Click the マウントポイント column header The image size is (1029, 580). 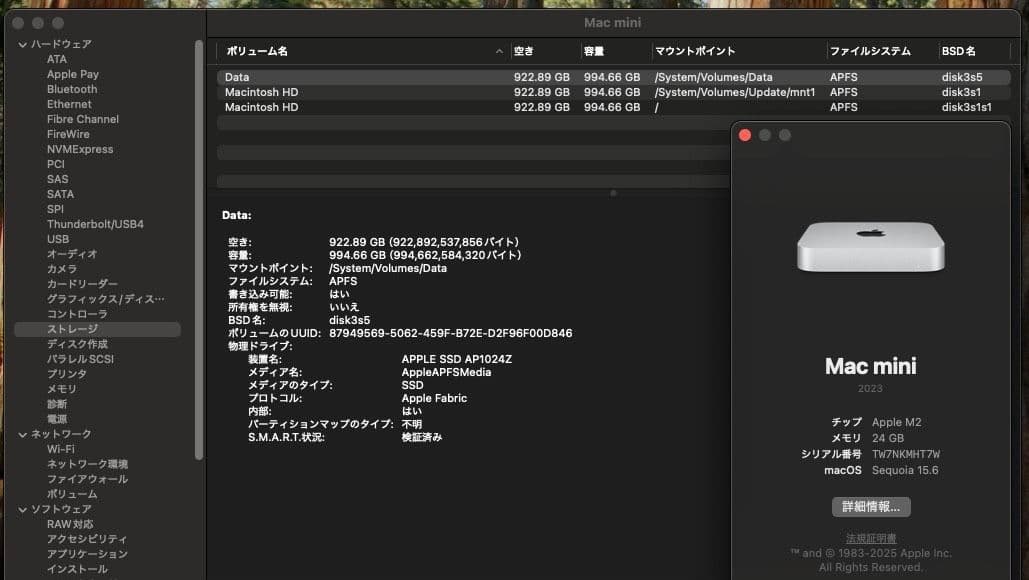tap(695, 52)
